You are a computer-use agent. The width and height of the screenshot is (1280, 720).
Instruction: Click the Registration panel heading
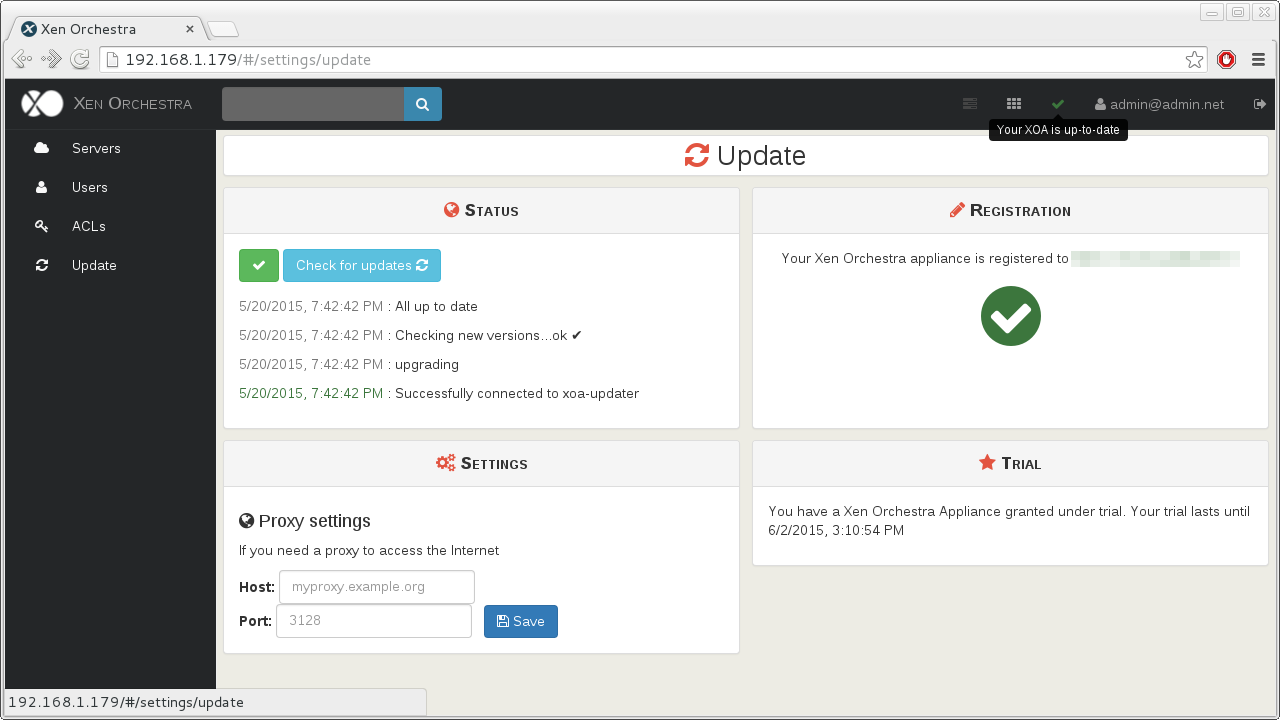pyautogui.click(x=1010, y=211)
